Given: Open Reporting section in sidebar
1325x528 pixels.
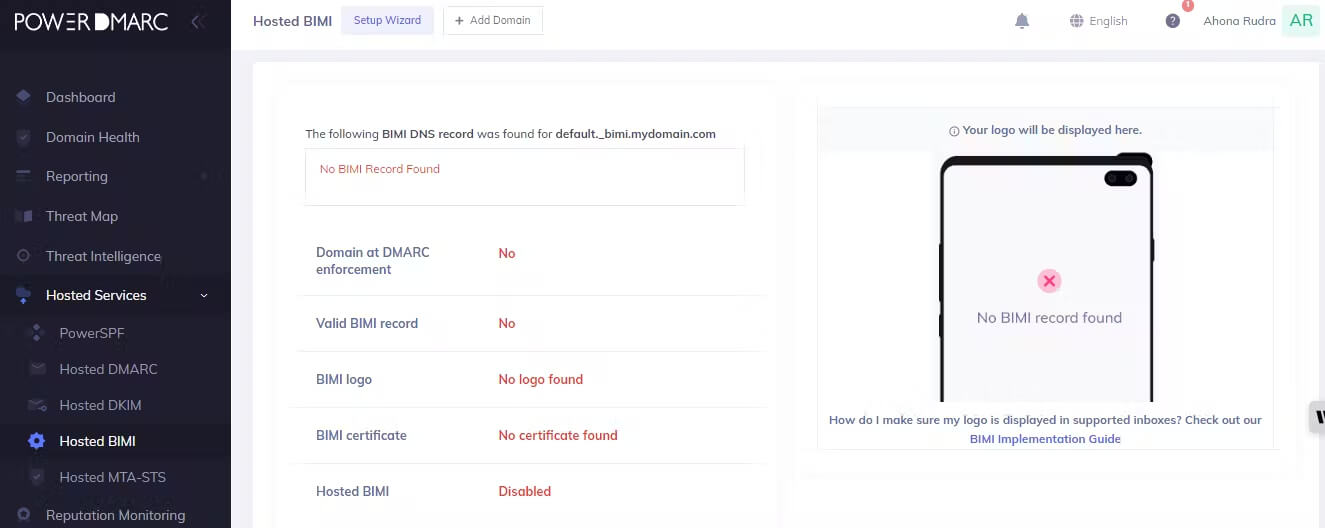Looking at the screenshot, I should [x=77, y=176].
